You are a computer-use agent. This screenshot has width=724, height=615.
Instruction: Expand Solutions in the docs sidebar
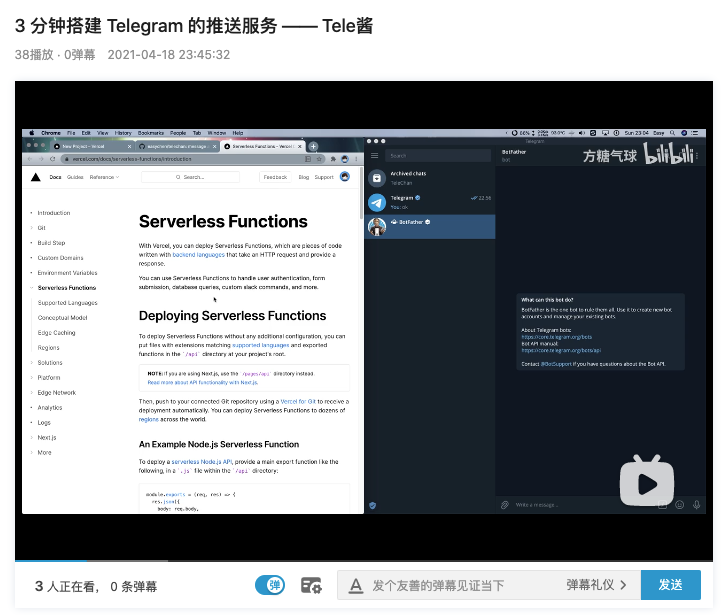[49, 362]
